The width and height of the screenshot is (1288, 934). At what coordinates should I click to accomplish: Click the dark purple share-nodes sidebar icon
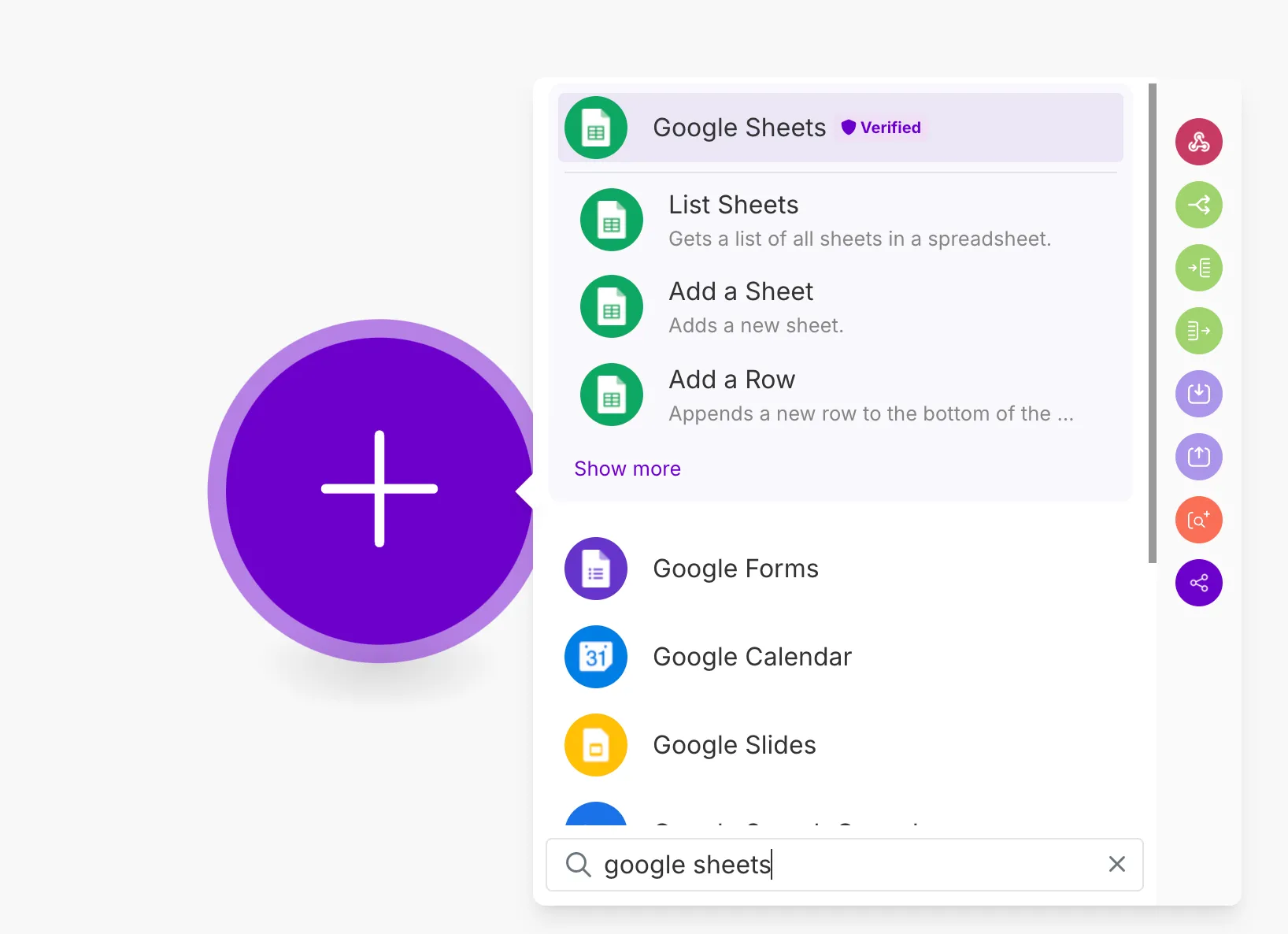[x=1198, y=583]
